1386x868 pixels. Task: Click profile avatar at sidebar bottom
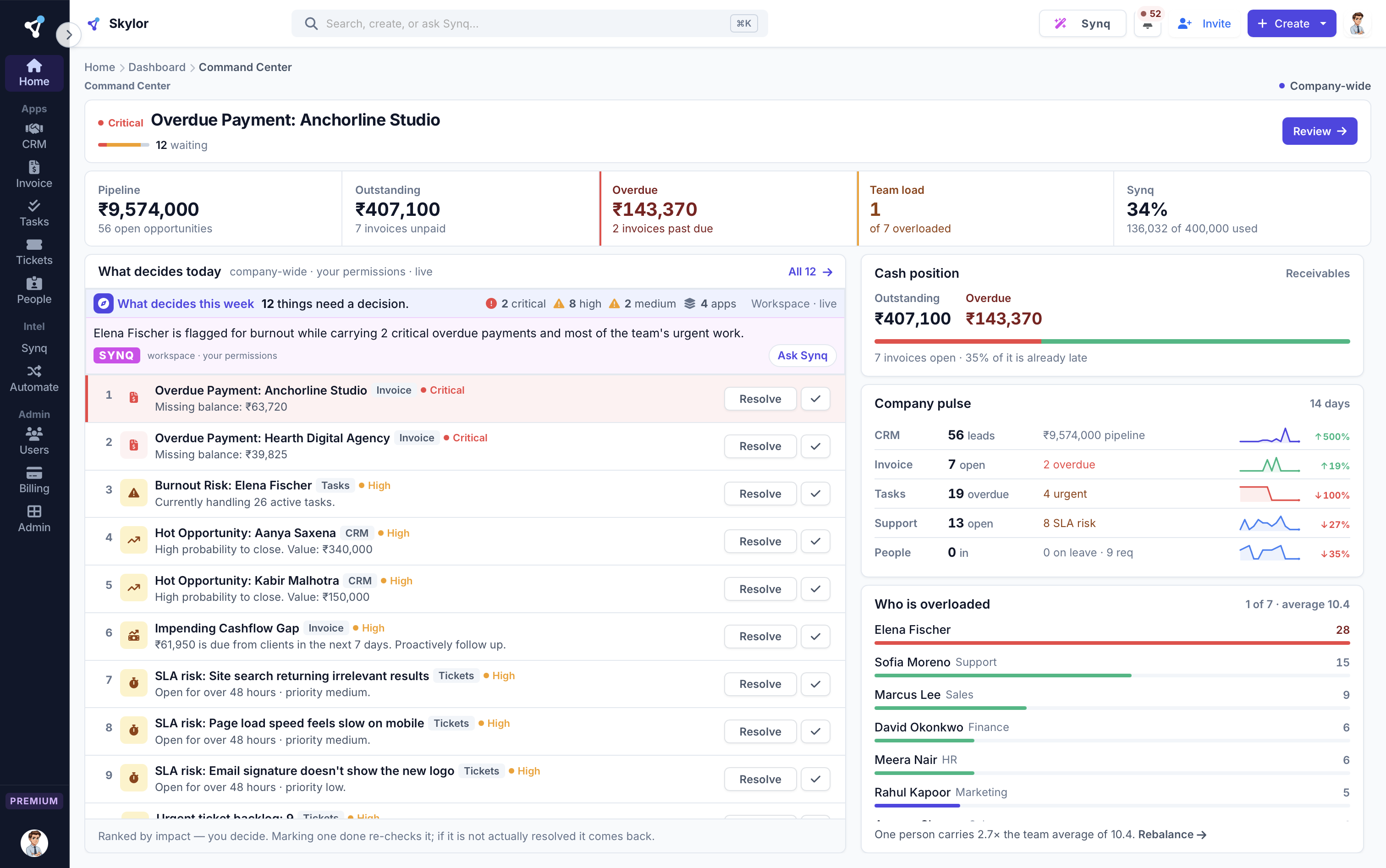pos(34,843)
